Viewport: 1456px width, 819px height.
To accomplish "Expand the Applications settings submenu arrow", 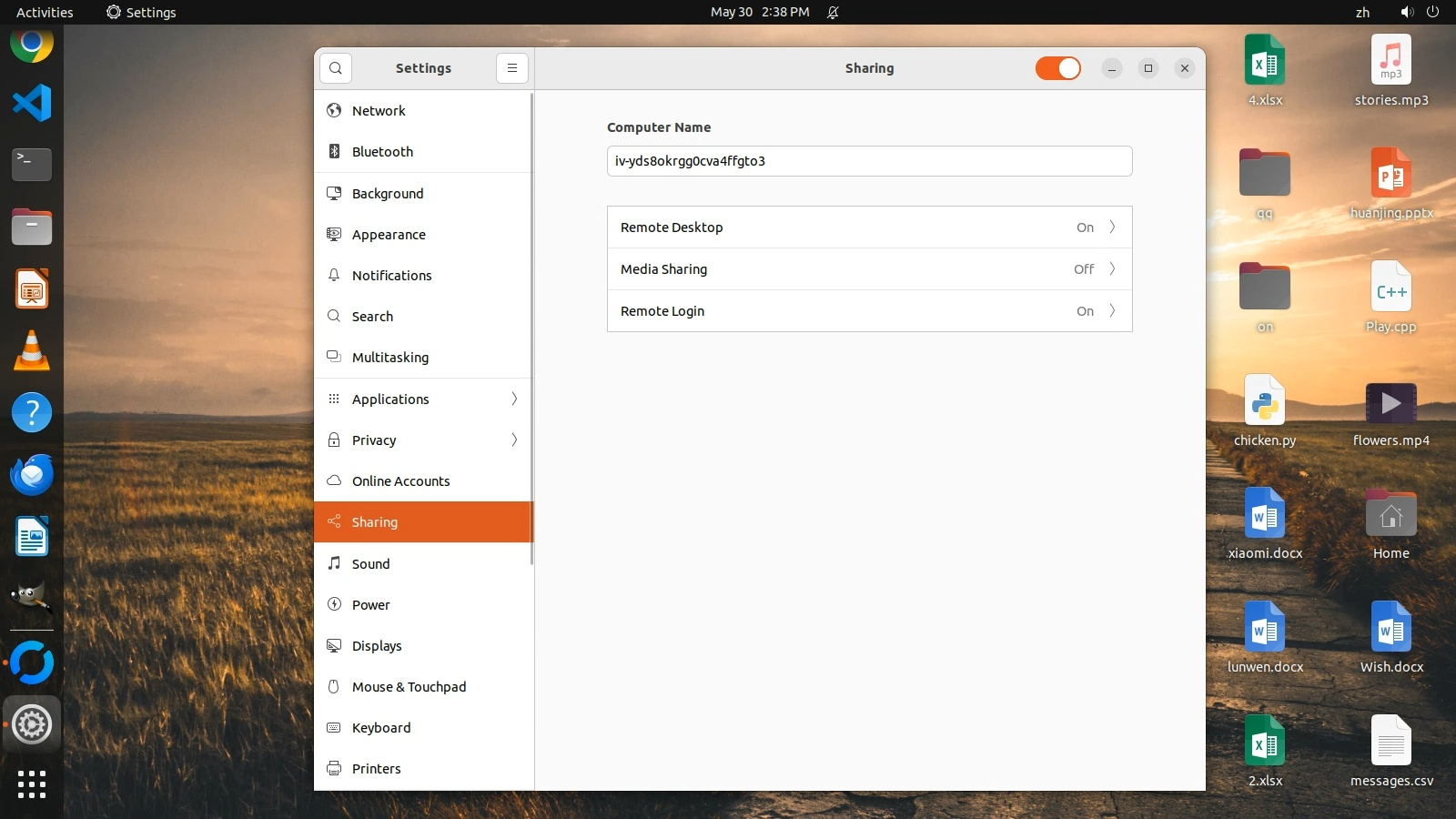I will tap(514, 399).
